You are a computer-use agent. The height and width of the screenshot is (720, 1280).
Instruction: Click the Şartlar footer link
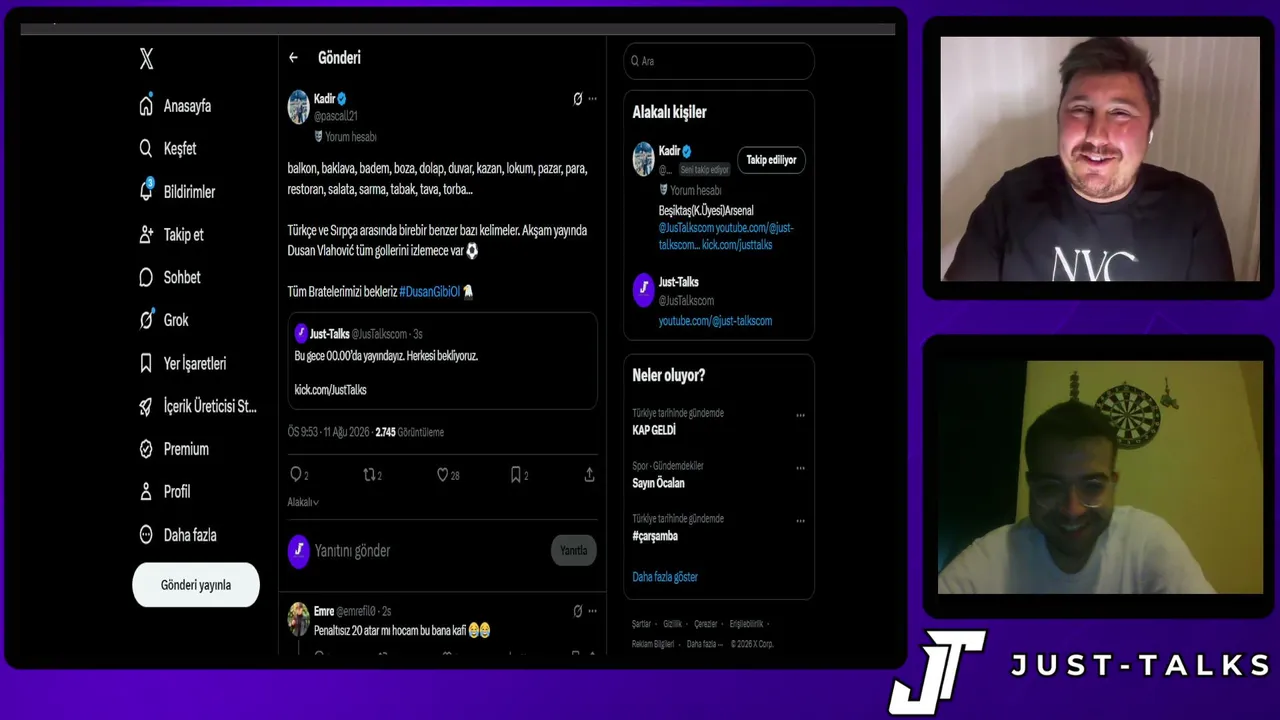pyautogui.click(x=641, y=624)
